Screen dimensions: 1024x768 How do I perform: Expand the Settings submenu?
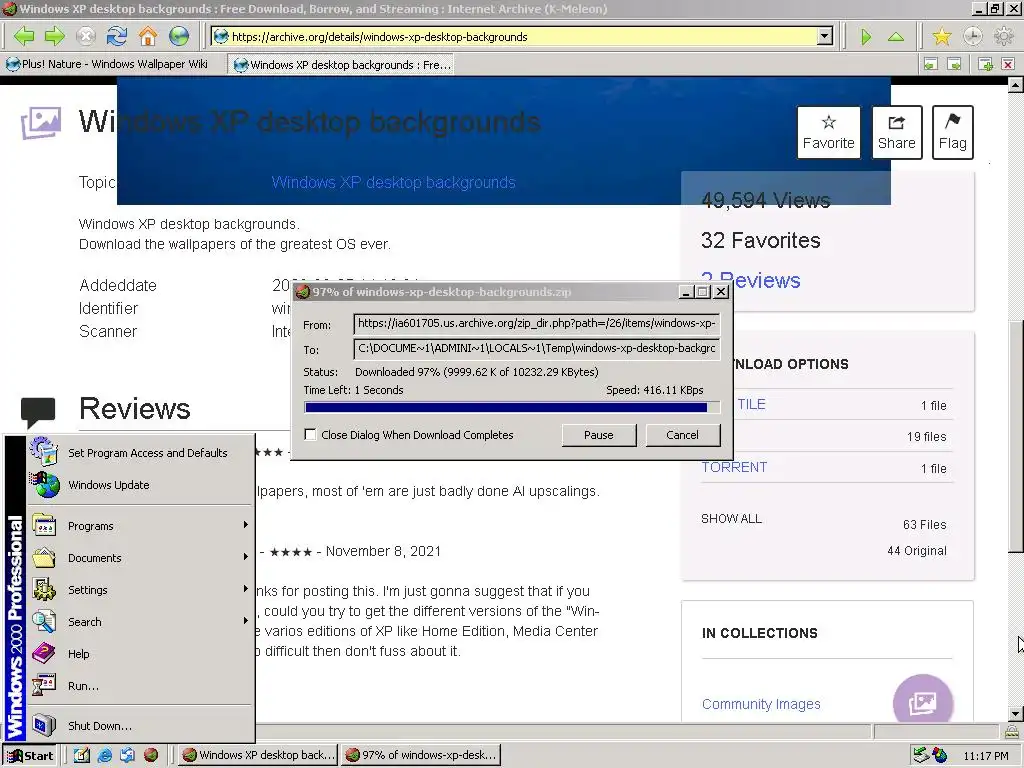(x=140, y=590)
